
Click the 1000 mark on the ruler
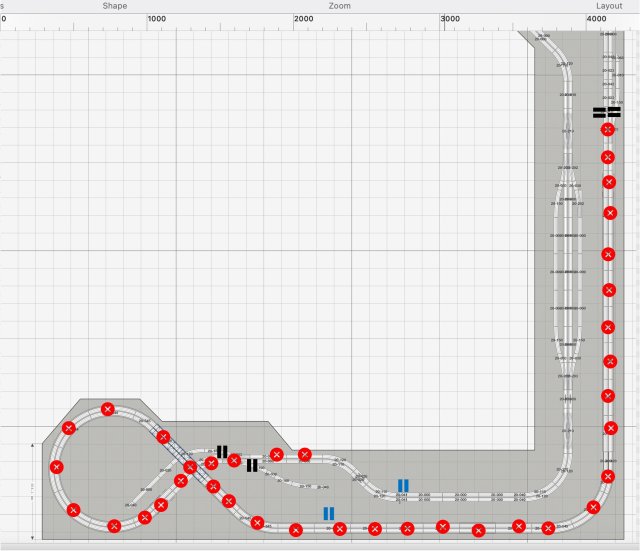point(157,19)
